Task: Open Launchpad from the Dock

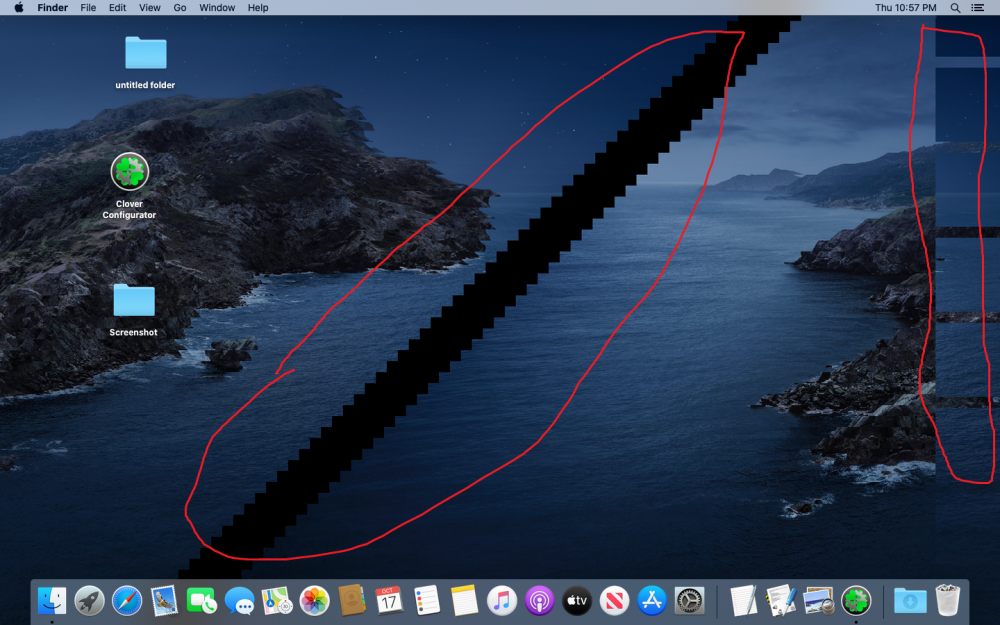Action: click(89, 601)
